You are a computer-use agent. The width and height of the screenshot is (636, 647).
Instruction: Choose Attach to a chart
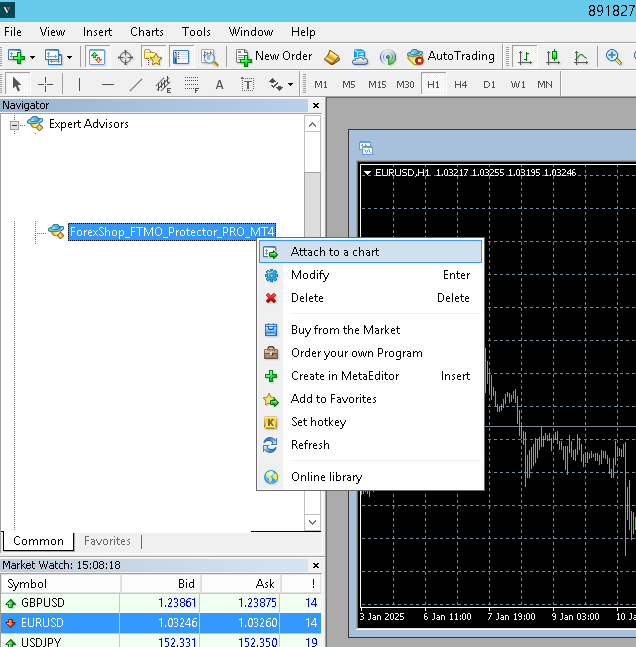(x=370, y=252)
